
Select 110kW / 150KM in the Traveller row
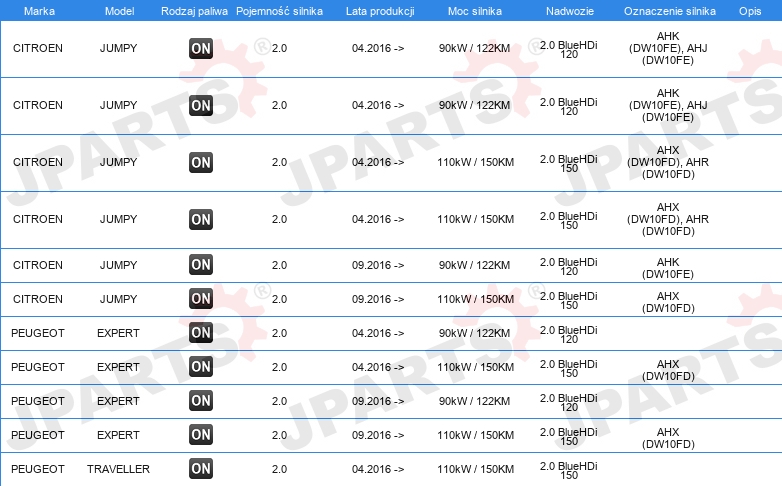click(x=475, y=469)
